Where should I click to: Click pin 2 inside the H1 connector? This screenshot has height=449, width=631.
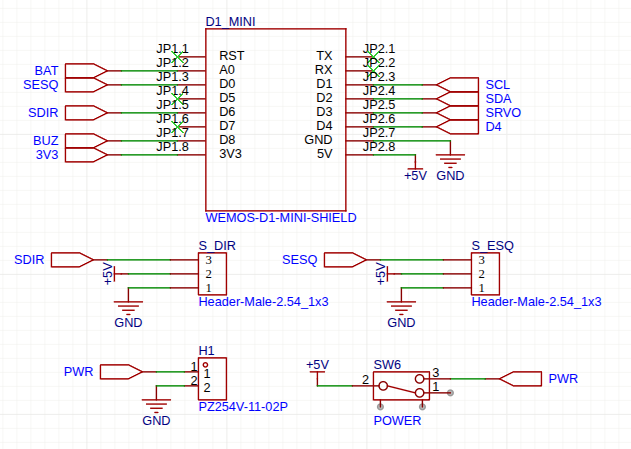click(207, 388)
